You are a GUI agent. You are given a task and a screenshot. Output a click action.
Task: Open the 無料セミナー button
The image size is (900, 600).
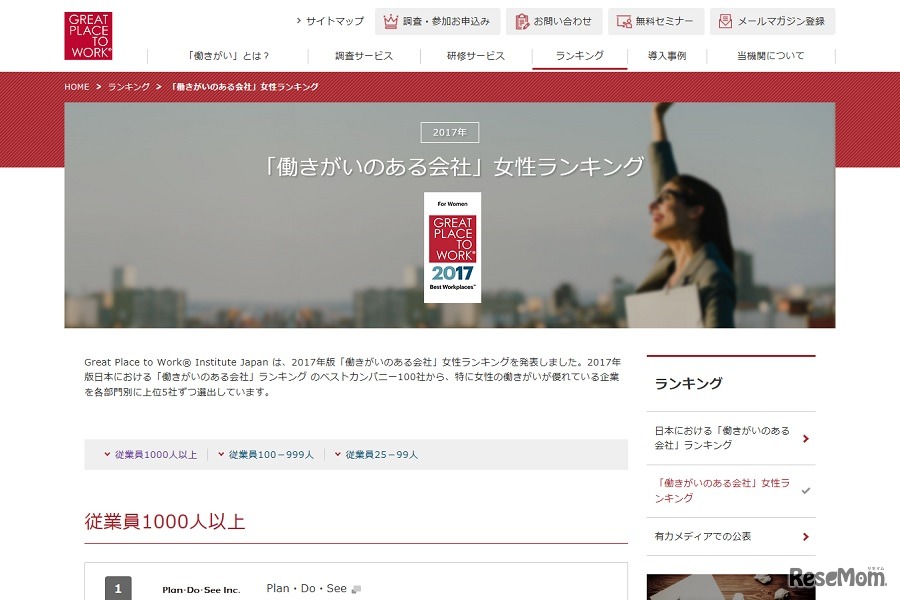[656, 21]
